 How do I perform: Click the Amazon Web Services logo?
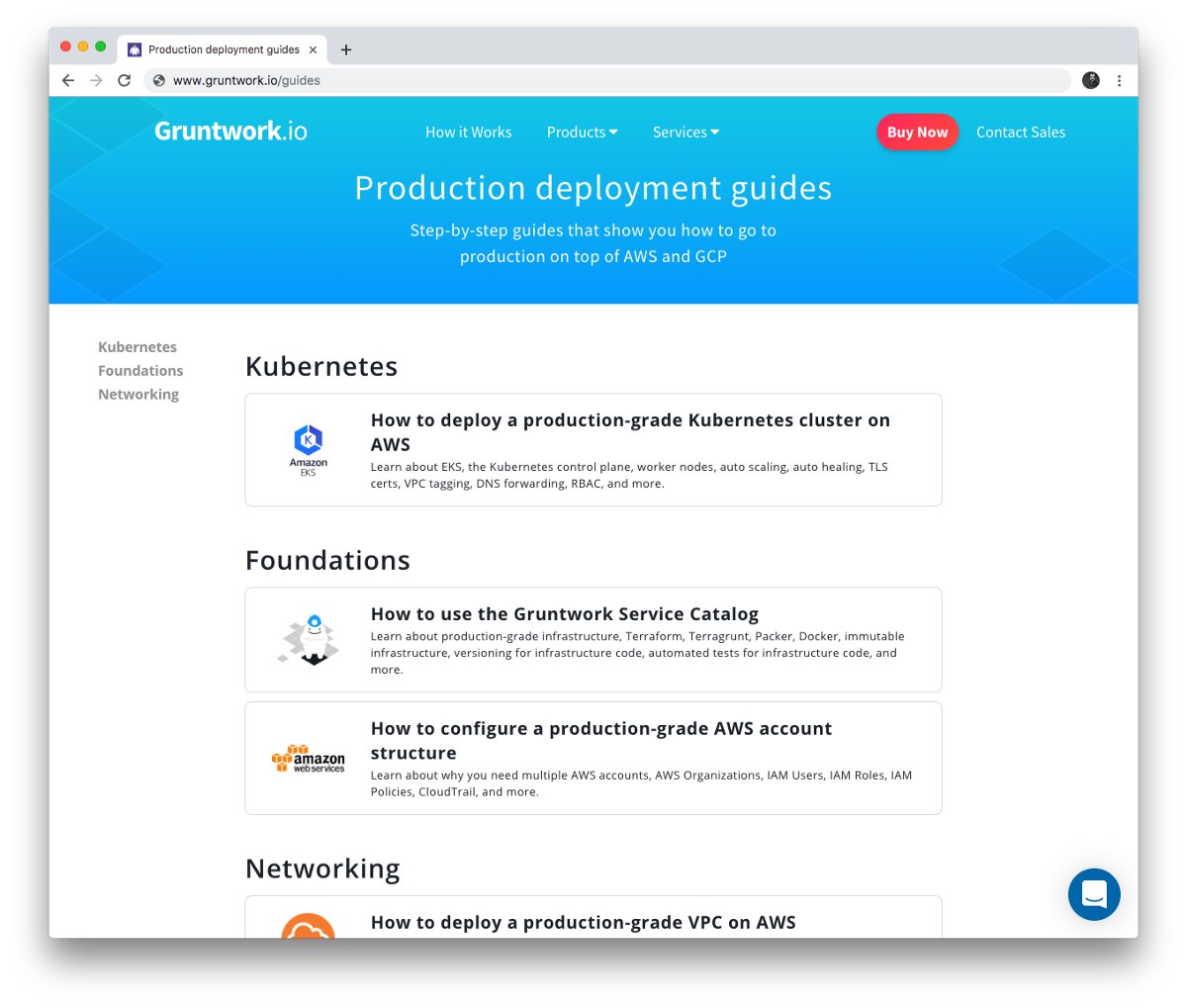[309, 759]
